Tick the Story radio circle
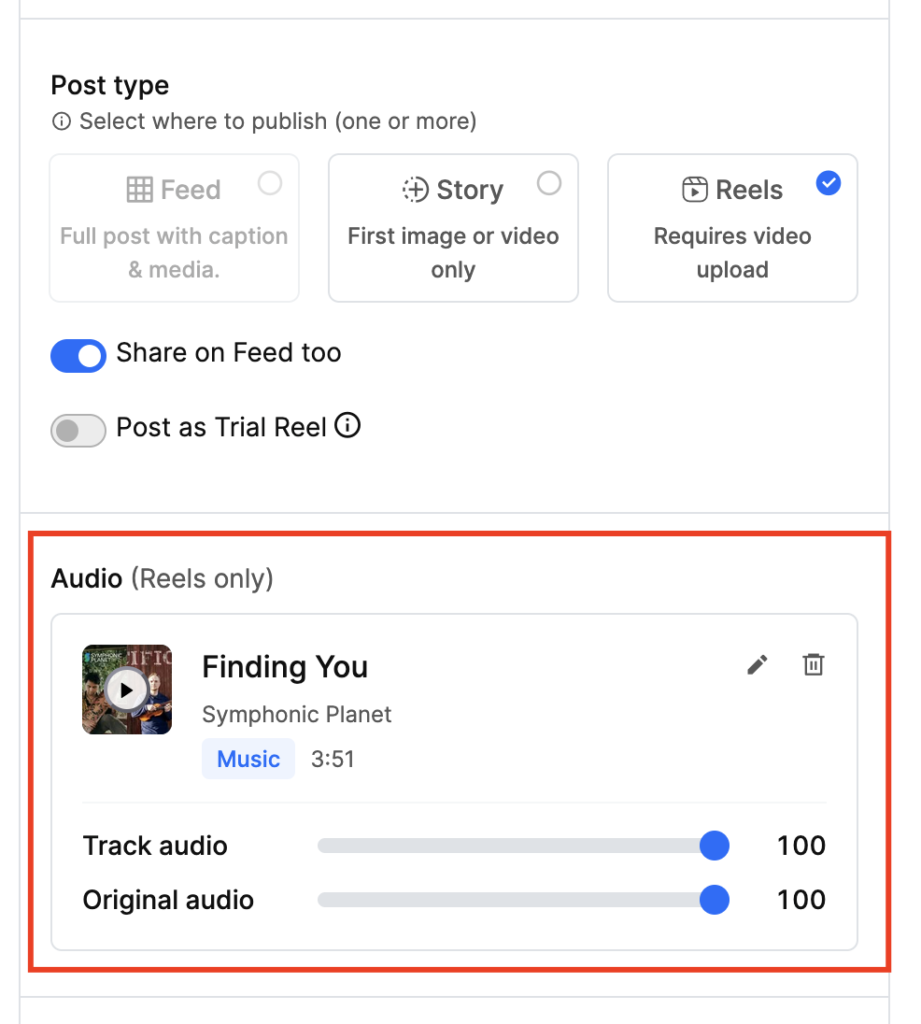The height and width of the screenshot is (1024, 921). 549,184
